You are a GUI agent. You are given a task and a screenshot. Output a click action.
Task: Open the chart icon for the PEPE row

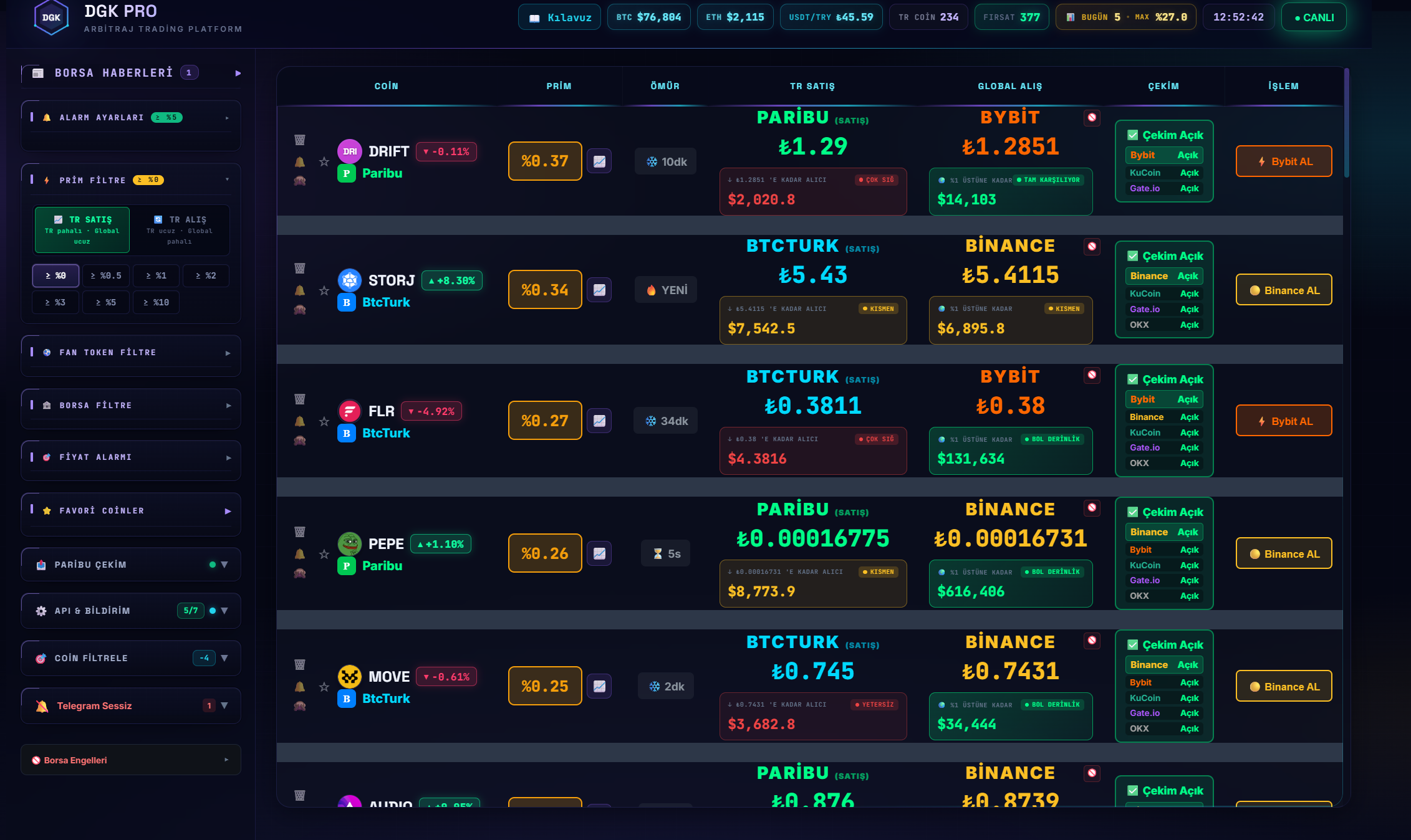[x=599, y=553]
